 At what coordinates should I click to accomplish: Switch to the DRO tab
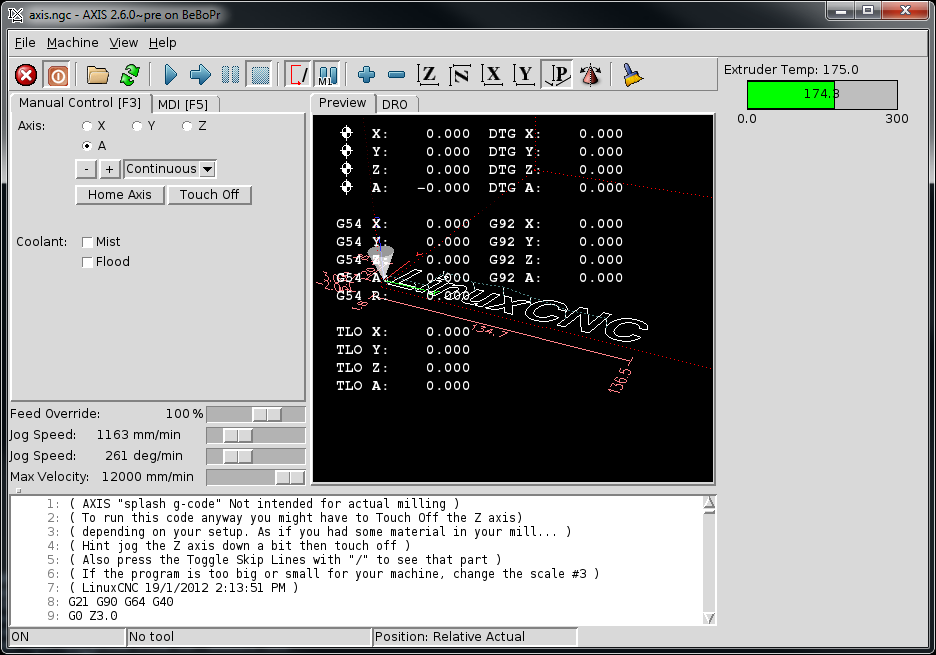click(396, 102)
